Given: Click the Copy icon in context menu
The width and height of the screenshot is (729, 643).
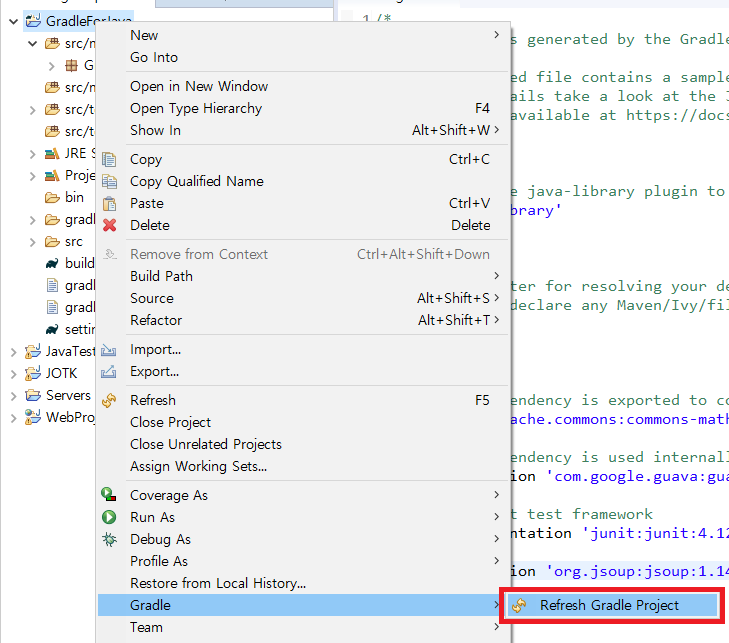Looking at the screenshot, I should click(x=109, y=159).
